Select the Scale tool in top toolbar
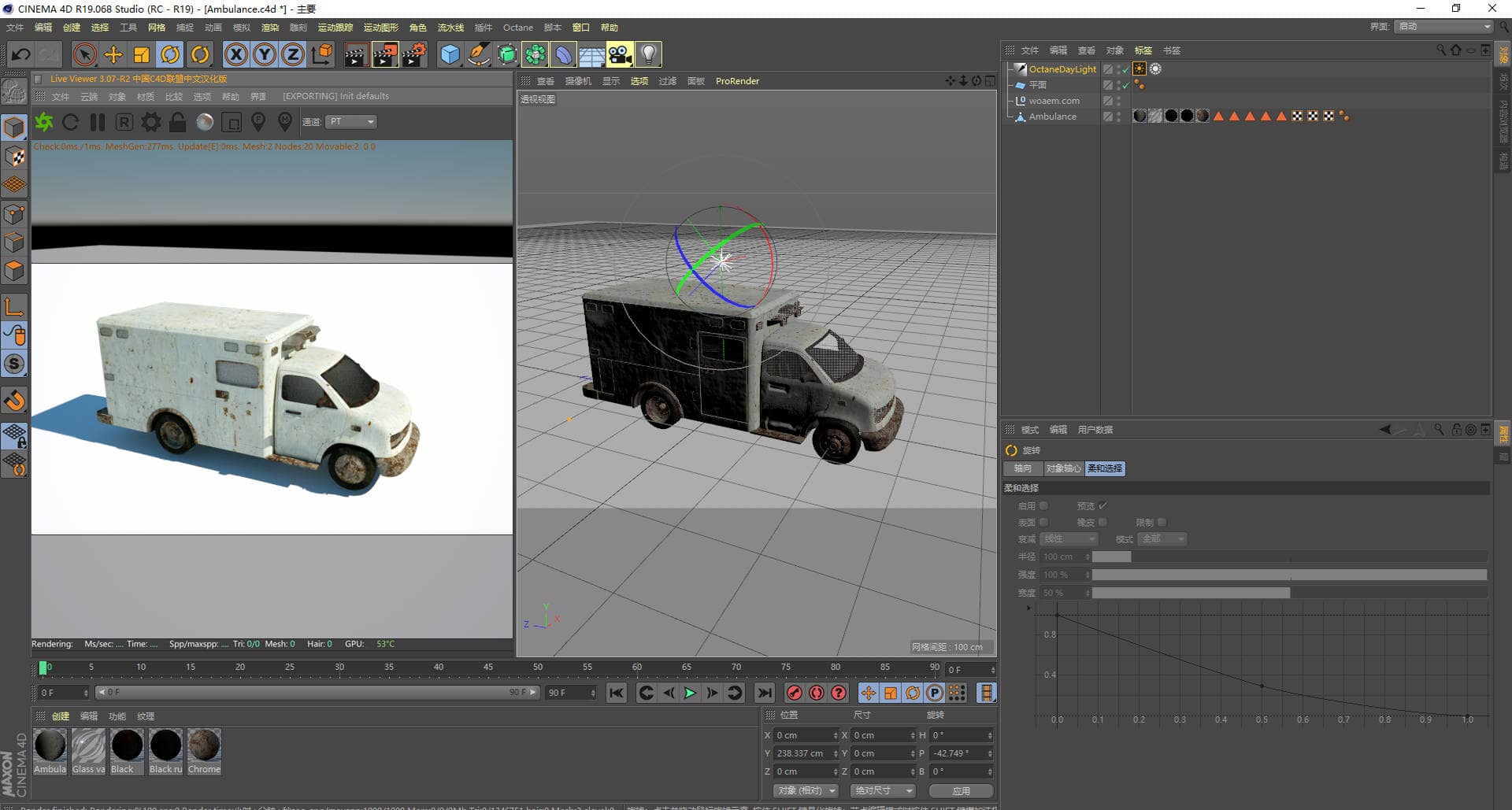Screen dimensions: 1512x810 click(x=142, y=54)
